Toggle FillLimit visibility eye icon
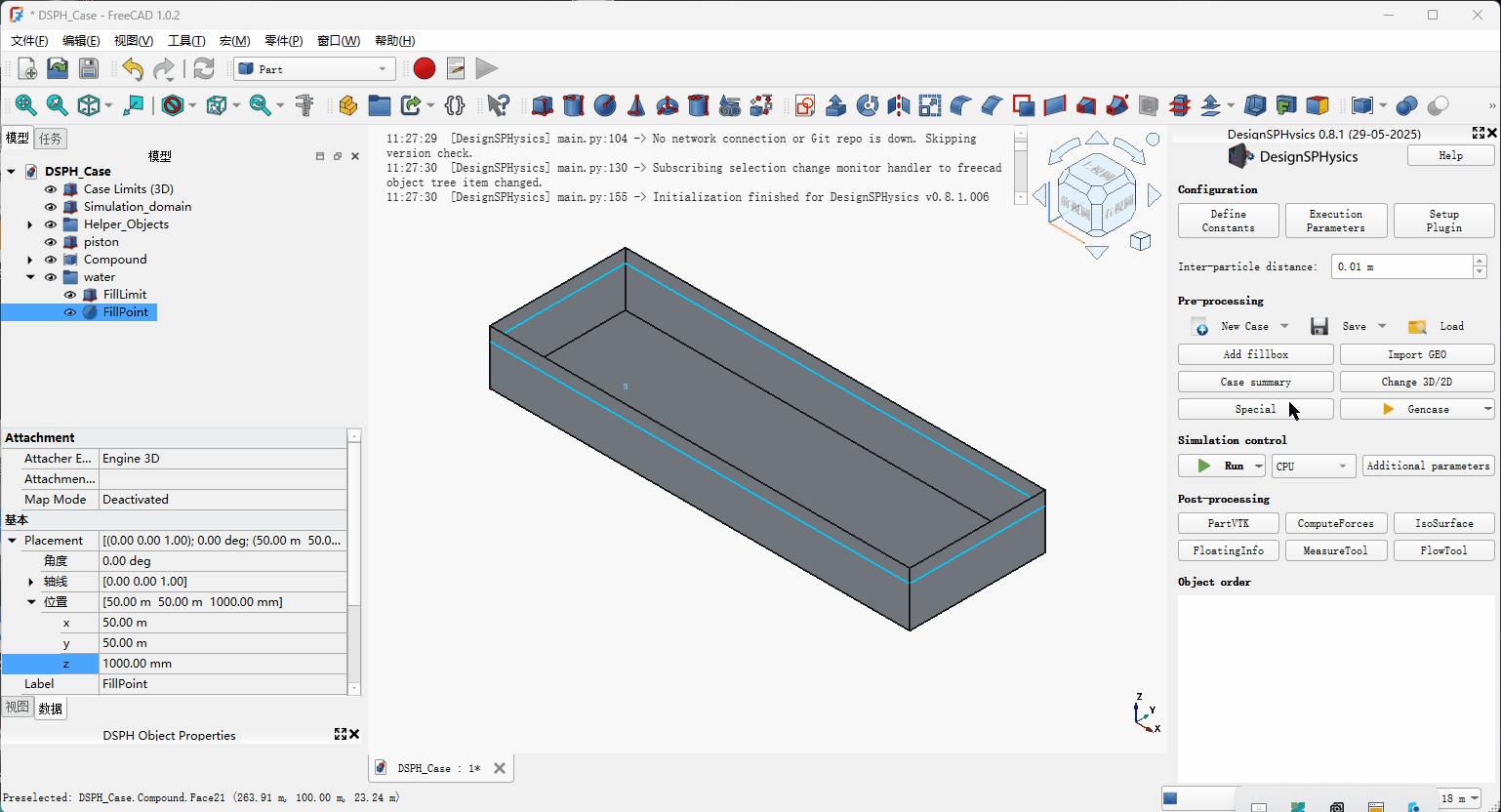The height and width of the screenshot is (812, 1501). (70, 295)
